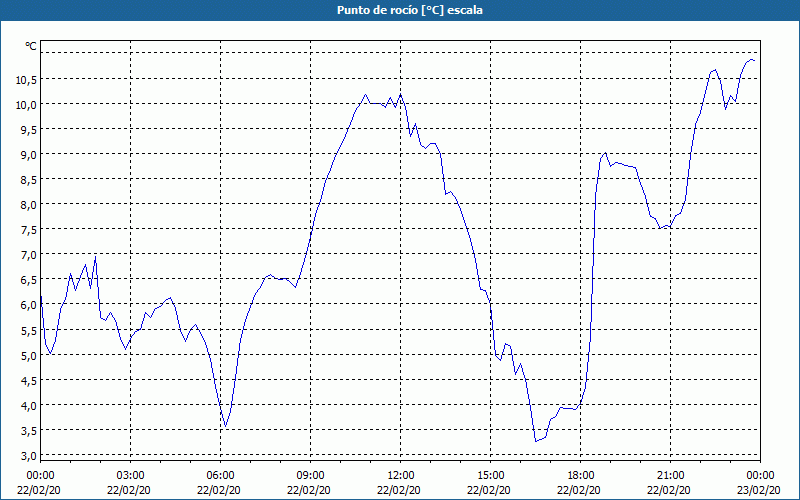Click the 00:00 time label dated 22/02/20

40,476
